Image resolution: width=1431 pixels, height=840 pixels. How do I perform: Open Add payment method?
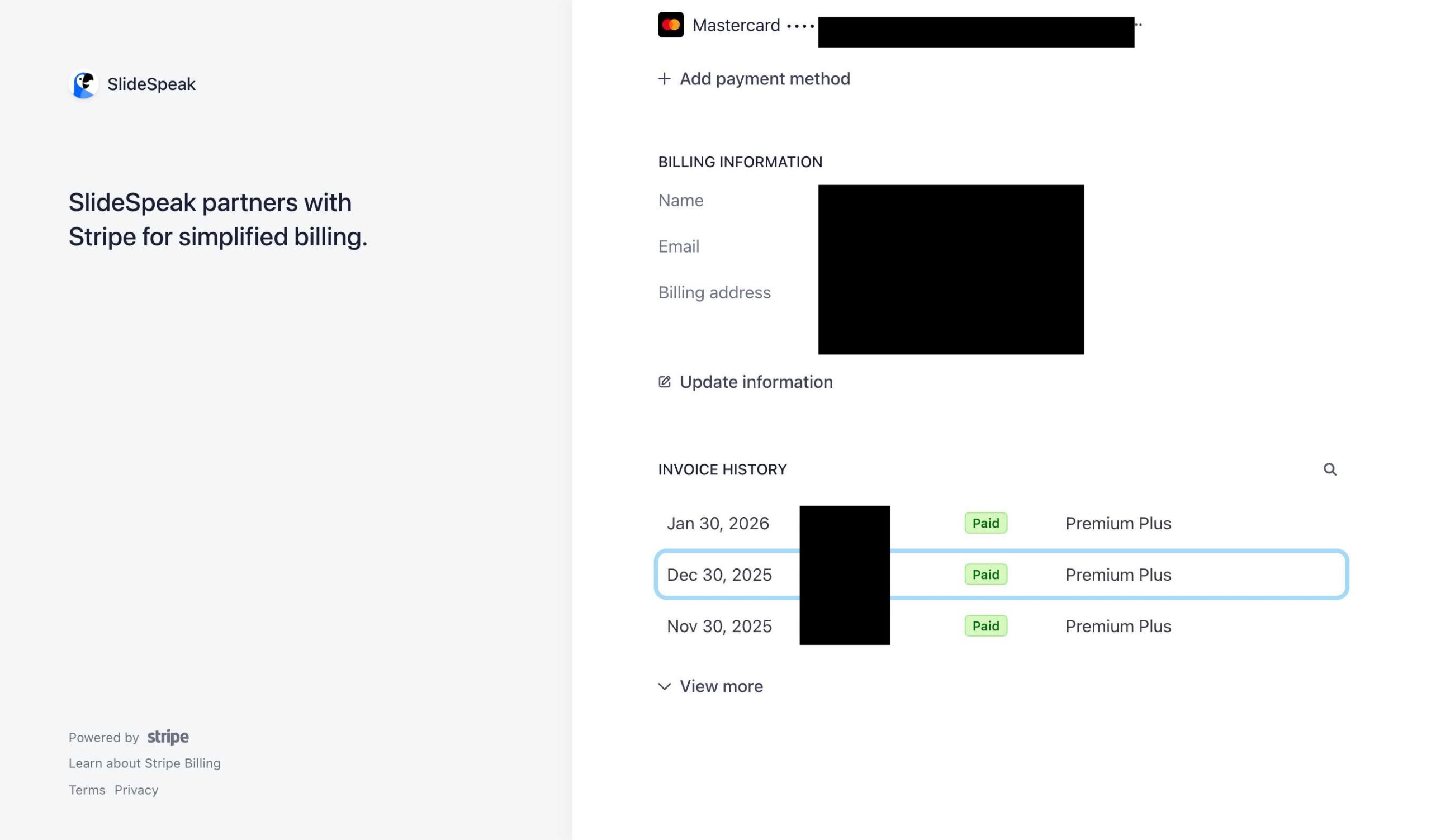coord(765,78)
